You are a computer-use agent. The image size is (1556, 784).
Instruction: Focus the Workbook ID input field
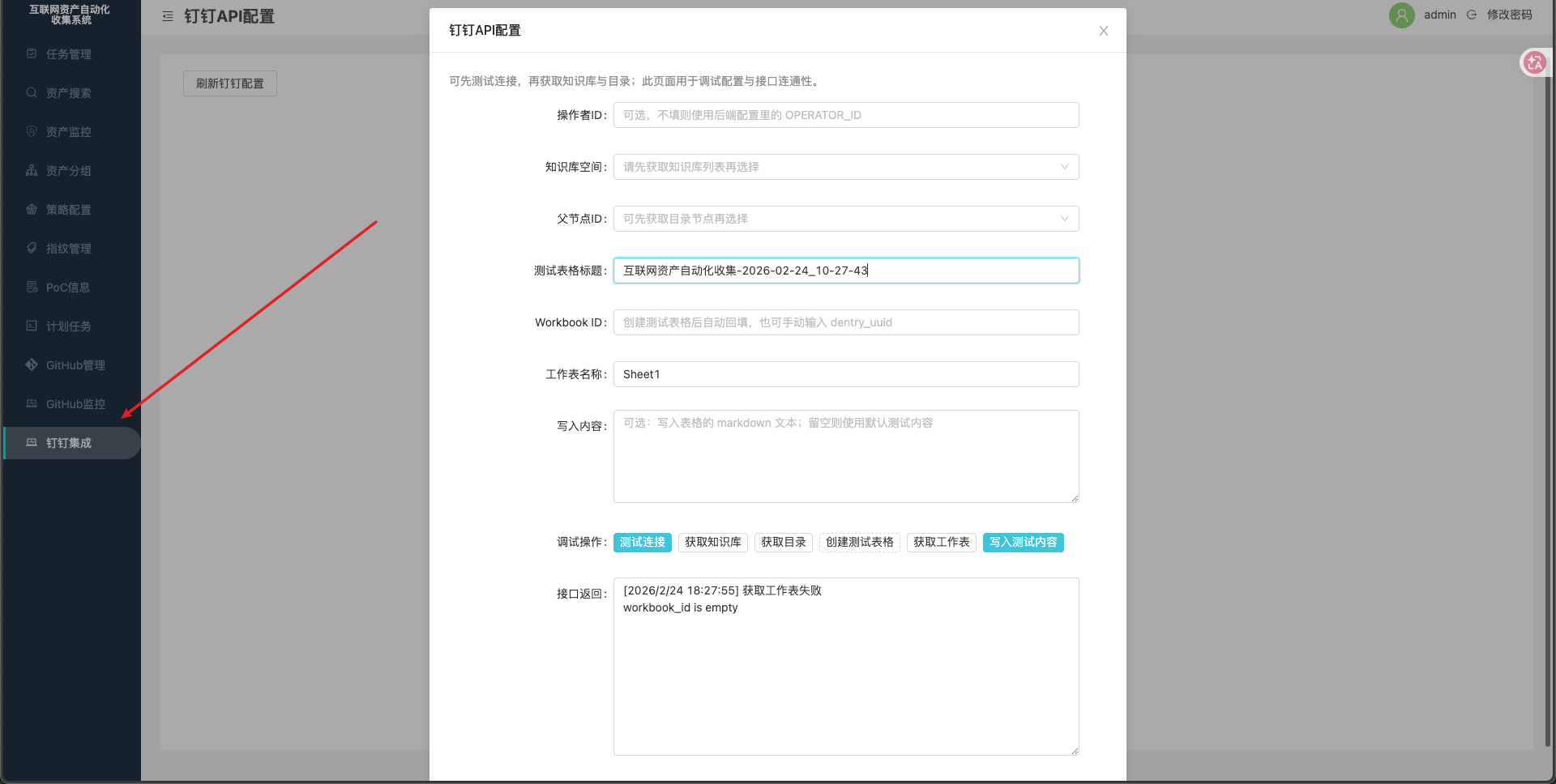pos(846,322)
